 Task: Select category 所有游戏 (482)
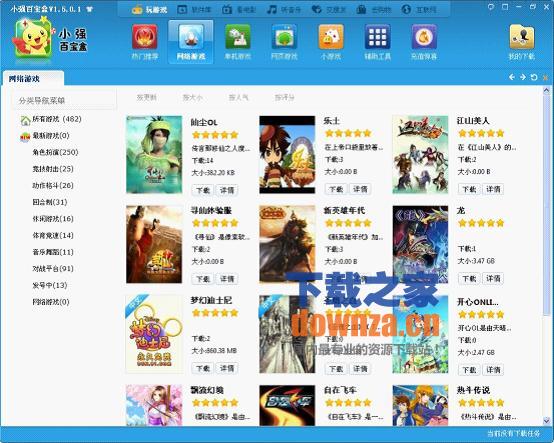point(57,119)
